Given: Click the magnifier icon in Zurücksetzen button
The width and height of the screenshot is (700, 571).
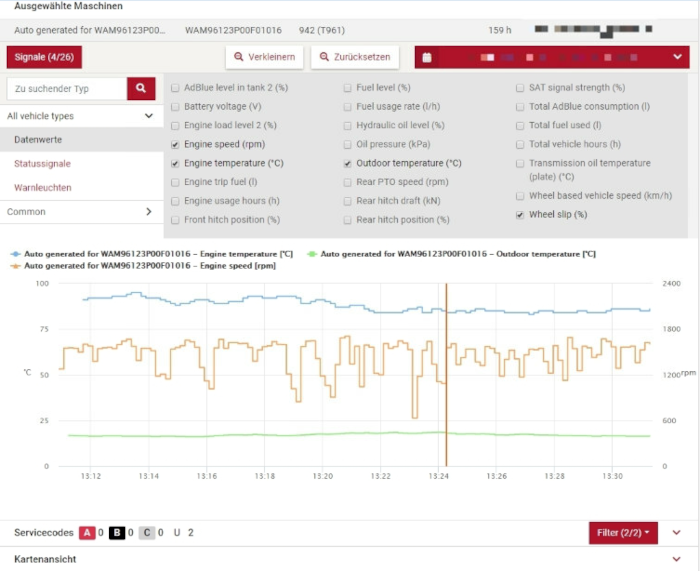Looking at the screenshot, I should [323, 57].
